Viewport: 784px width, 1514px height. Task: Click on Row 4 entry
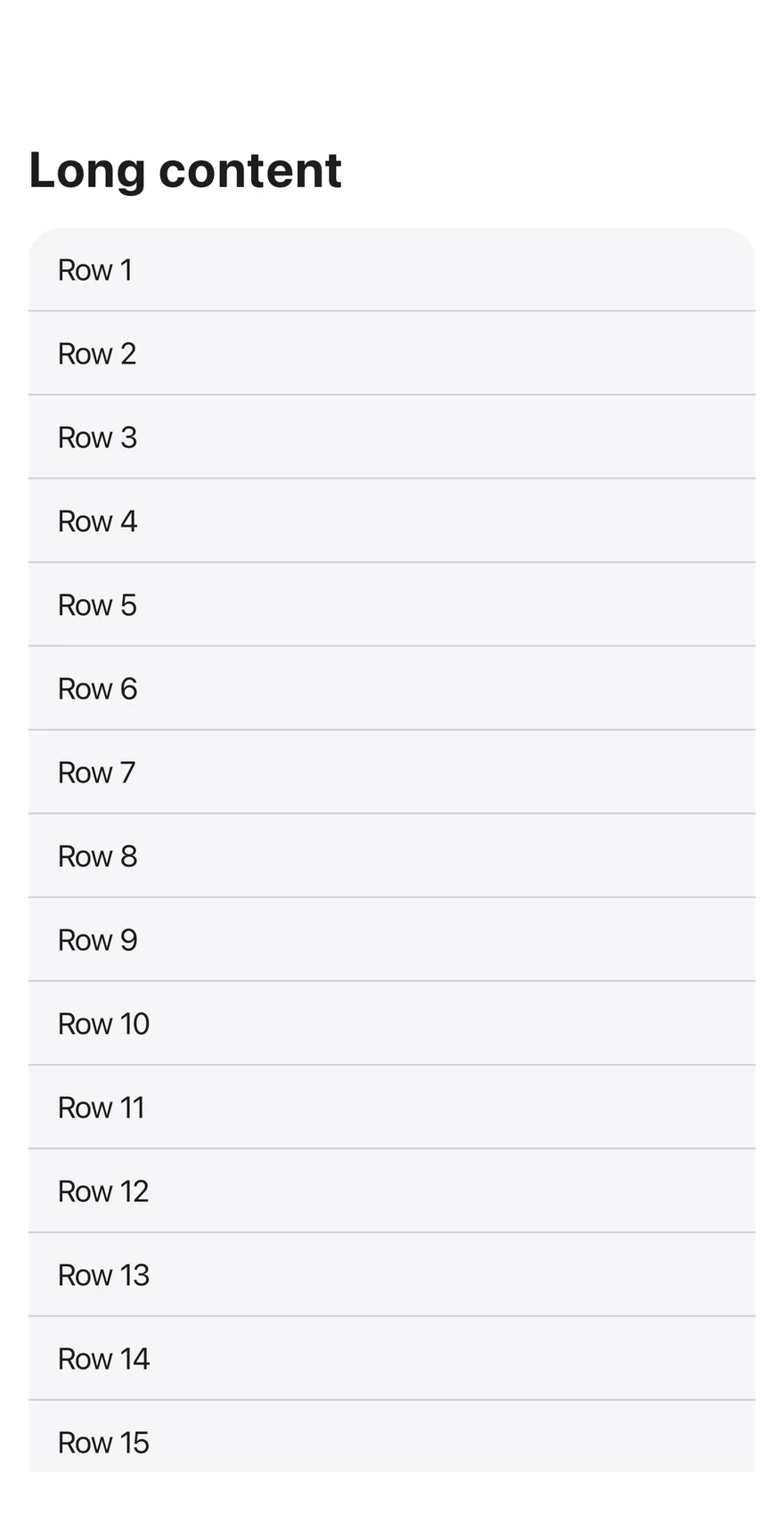click(392, 521)
